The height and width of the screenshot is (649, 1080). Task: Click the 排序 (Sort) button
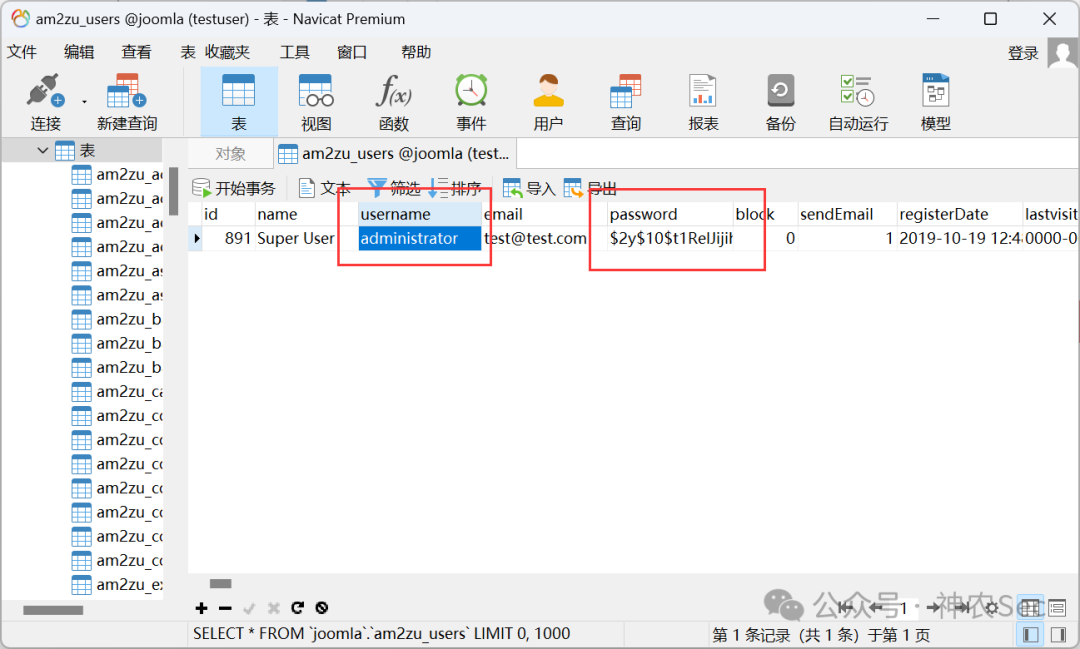pyautogui.click(x=455, y=188)
